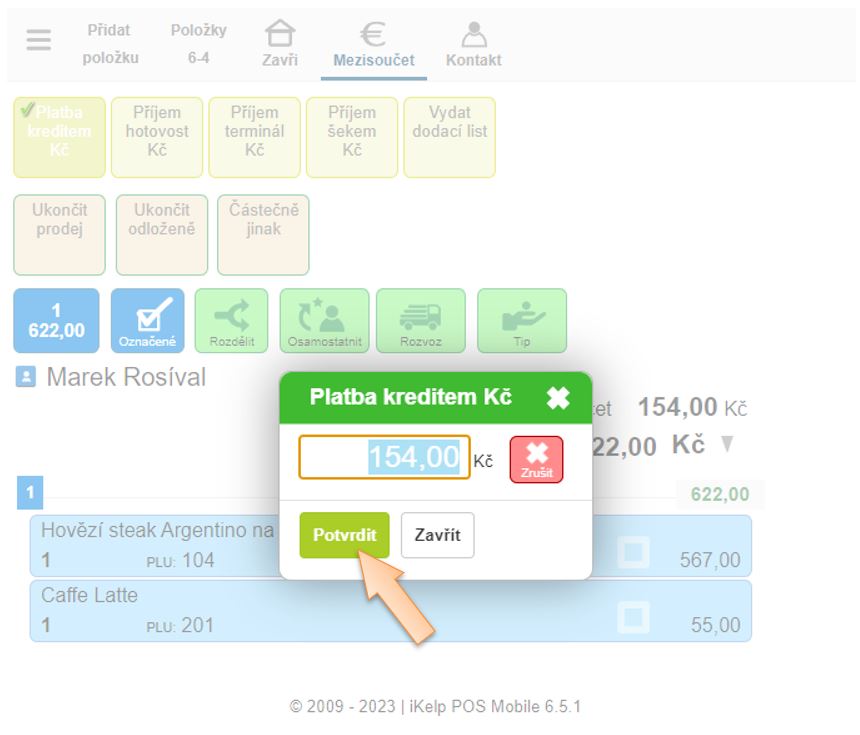Click the Zavřít button in dialog
The height and width of the screenshot is (735, 860).
pyautogui.click(x=437, y=535)
